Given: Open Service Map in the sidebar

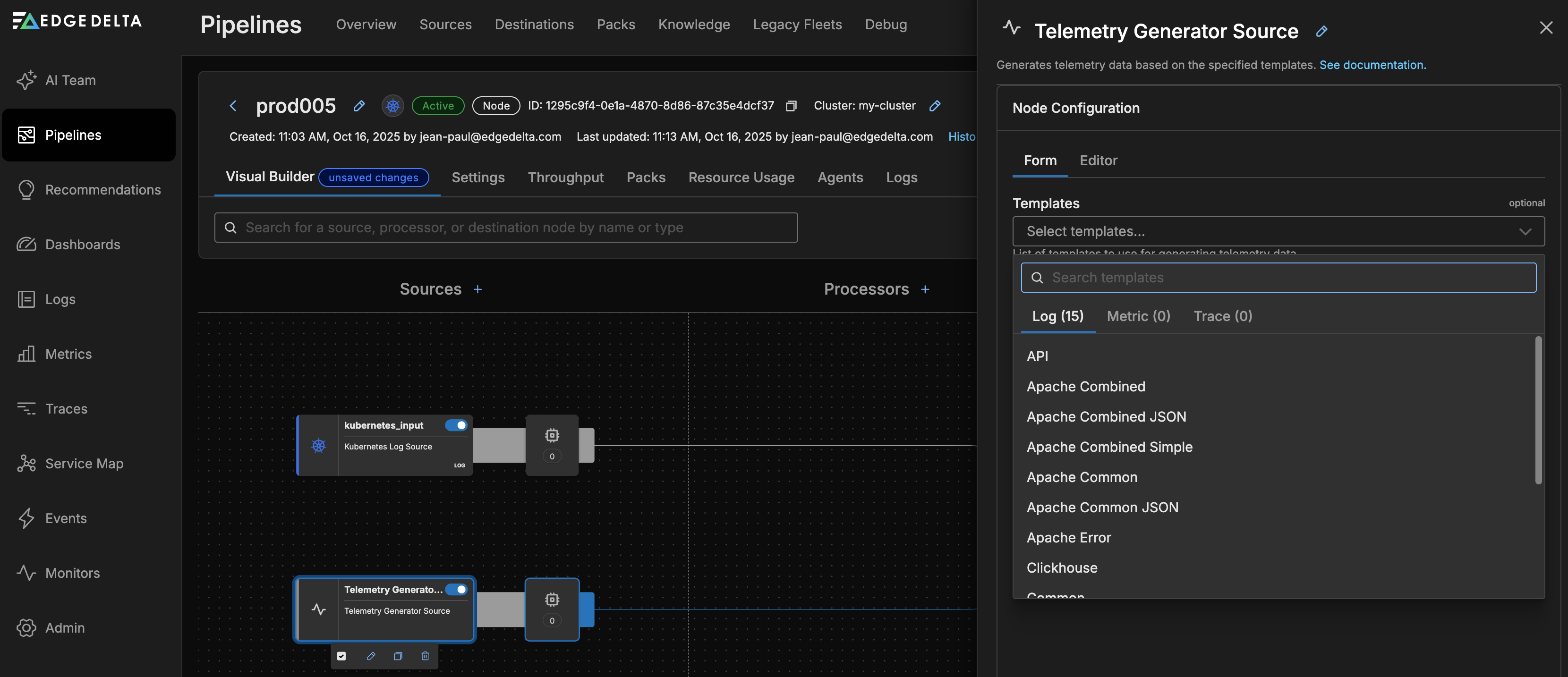Looking at the screenshot, I should [x=84, y=464].
